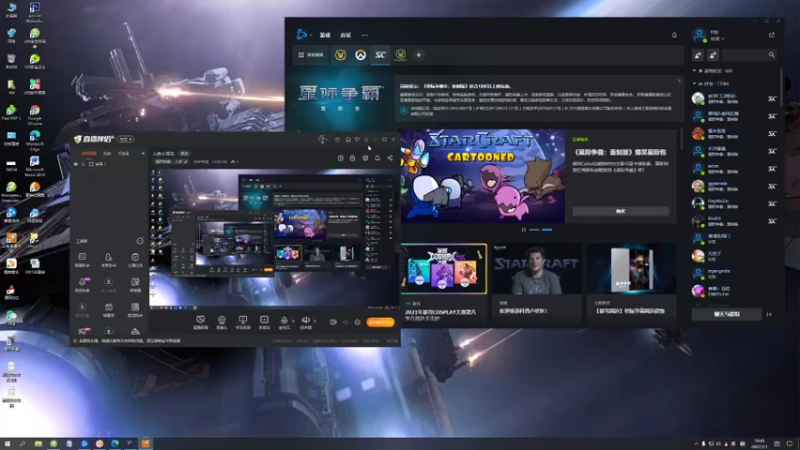Focus the friends search field

(750, 55)
